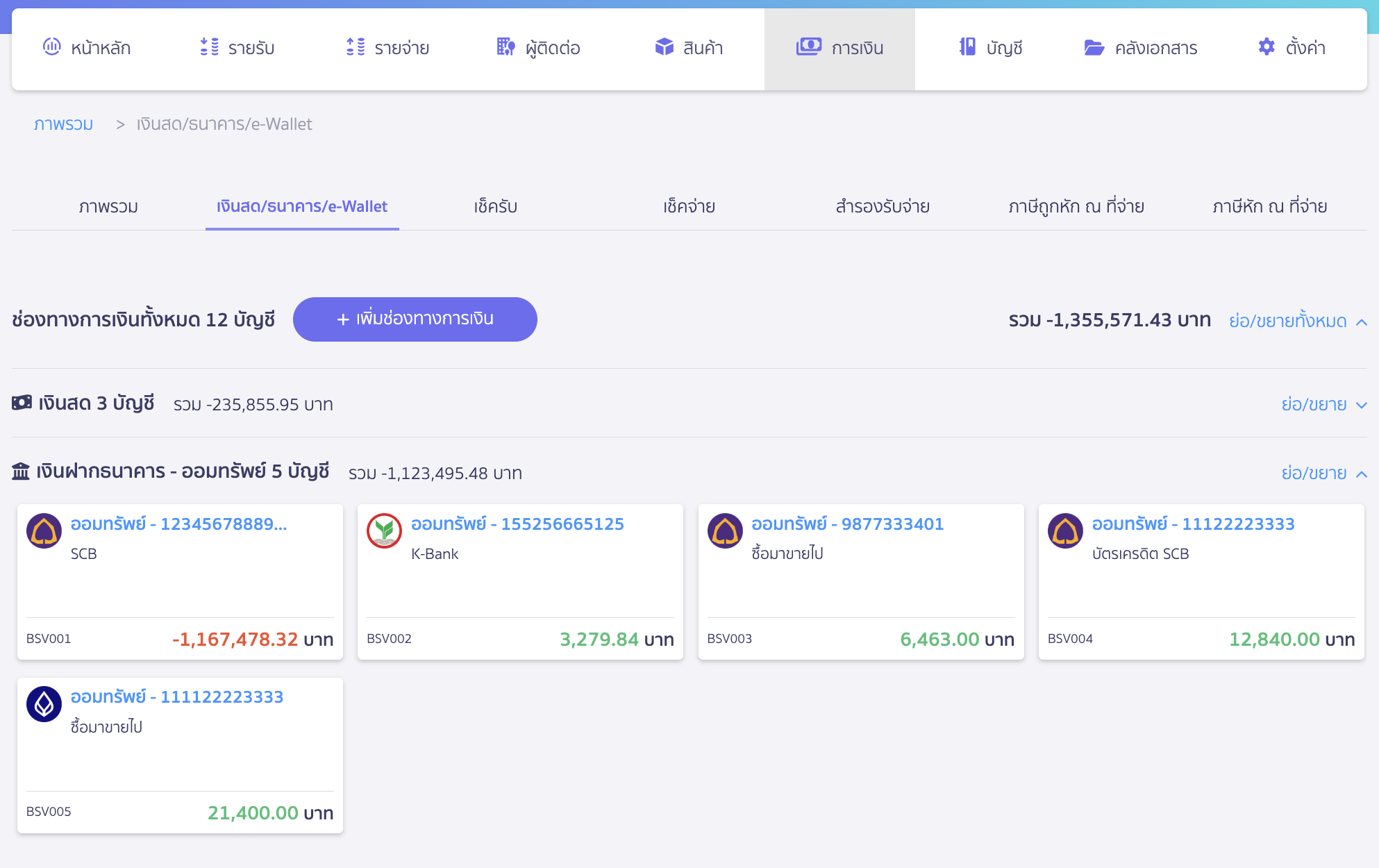
Task: Click the K-Bank logo on the BSV002 card
Action: pos(384,531)
